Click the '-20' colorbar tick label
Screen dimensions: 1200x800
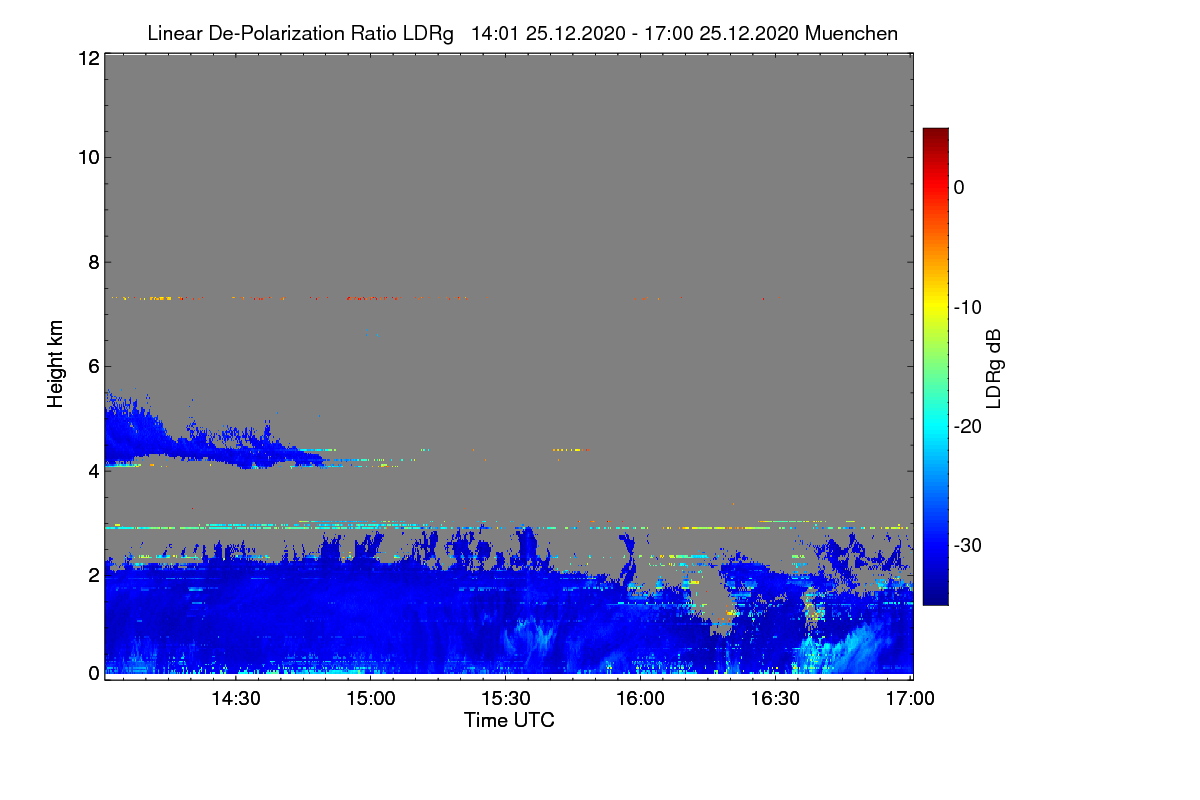coord(969,427)
